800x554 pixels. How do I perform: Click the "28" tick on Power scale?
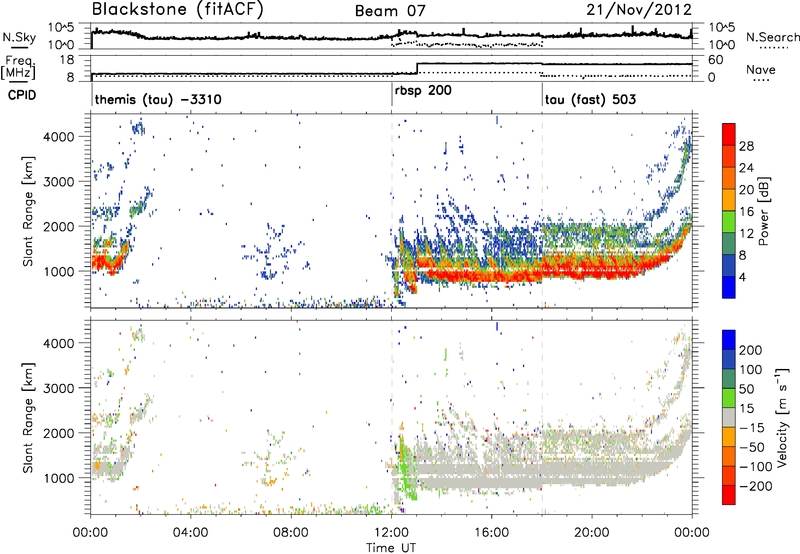click(x=746, y=146)
